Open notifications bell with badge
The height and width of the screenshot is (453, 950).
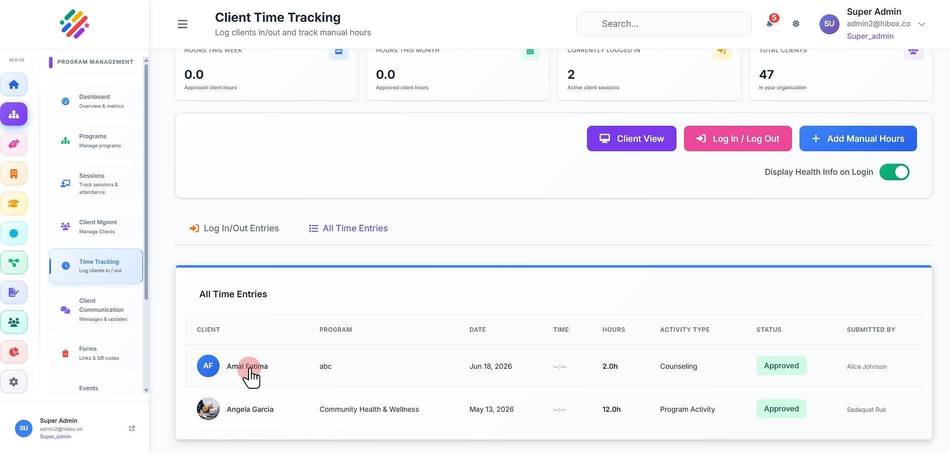pyautogui.click(x=771, y=22)
